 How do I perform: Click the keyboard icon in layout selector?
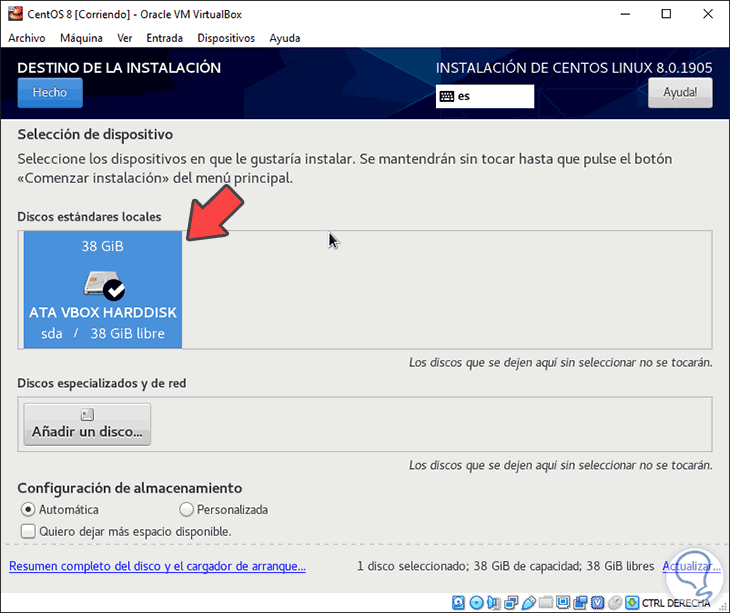pos(446,96)
